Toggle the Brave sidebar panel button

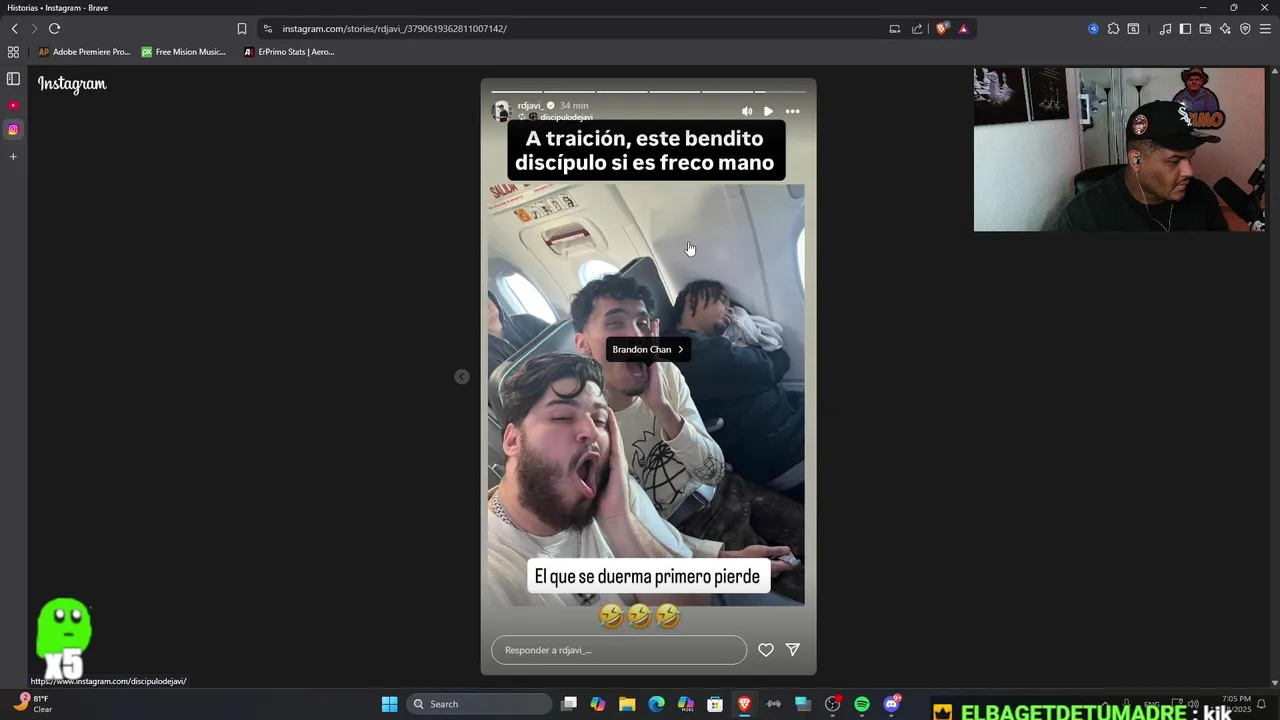(x=1185, y=29)
